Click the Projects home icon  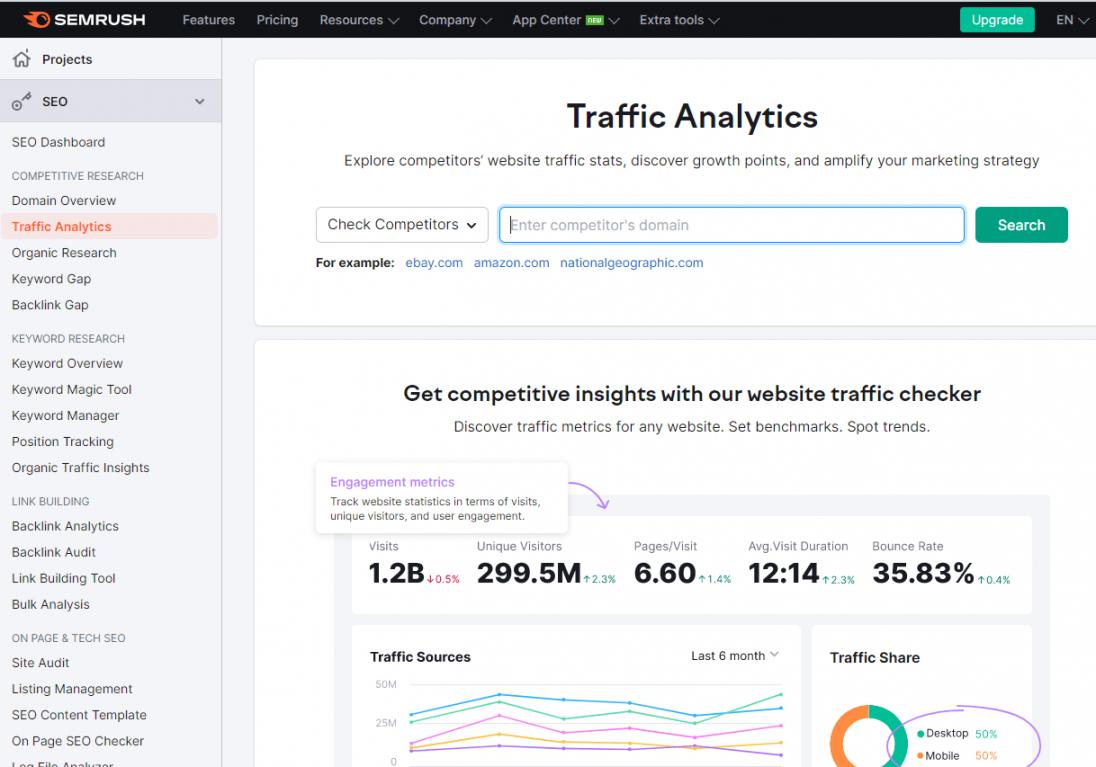click(x=21, y=60)
